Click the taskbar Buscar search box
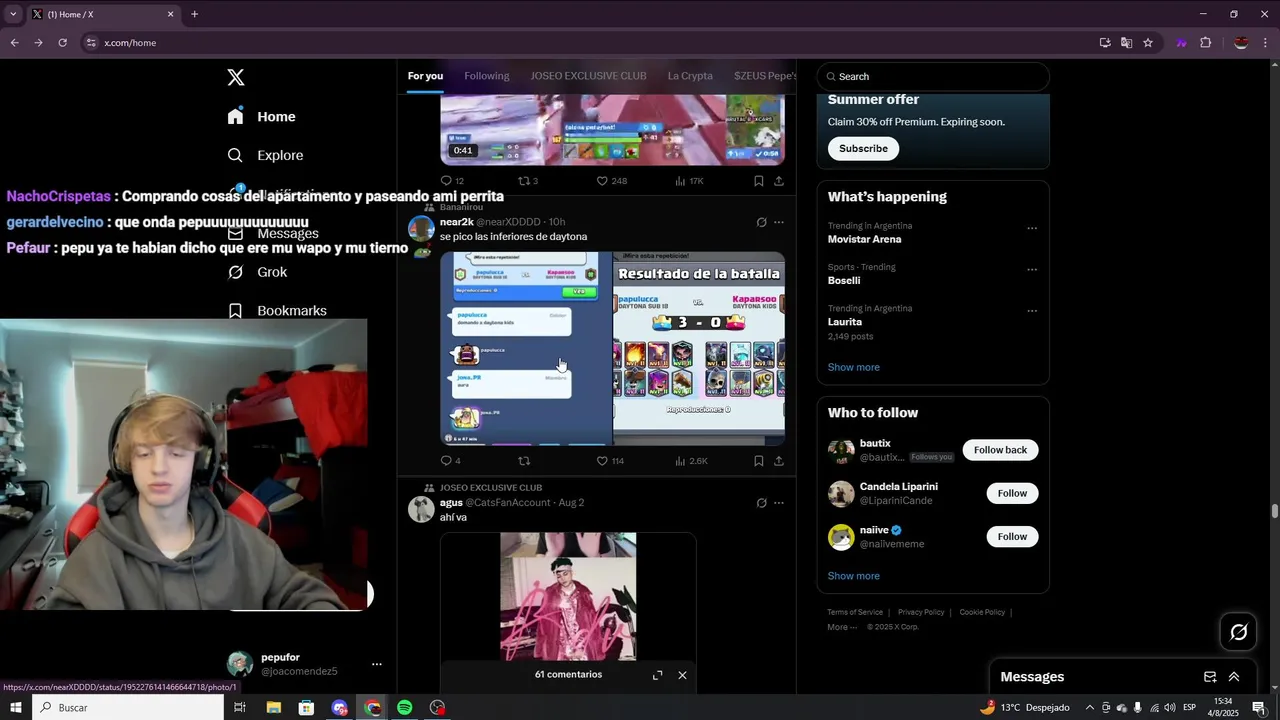 (x=128, y=707)
